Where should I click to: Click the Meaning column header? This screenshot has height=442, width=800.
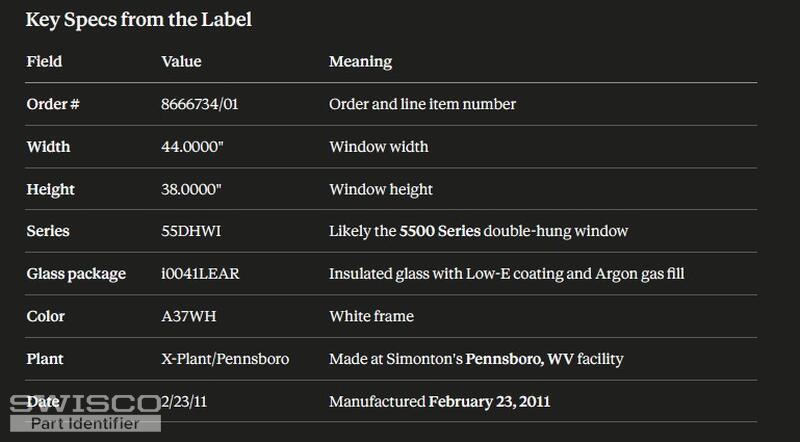coord(361,62)
